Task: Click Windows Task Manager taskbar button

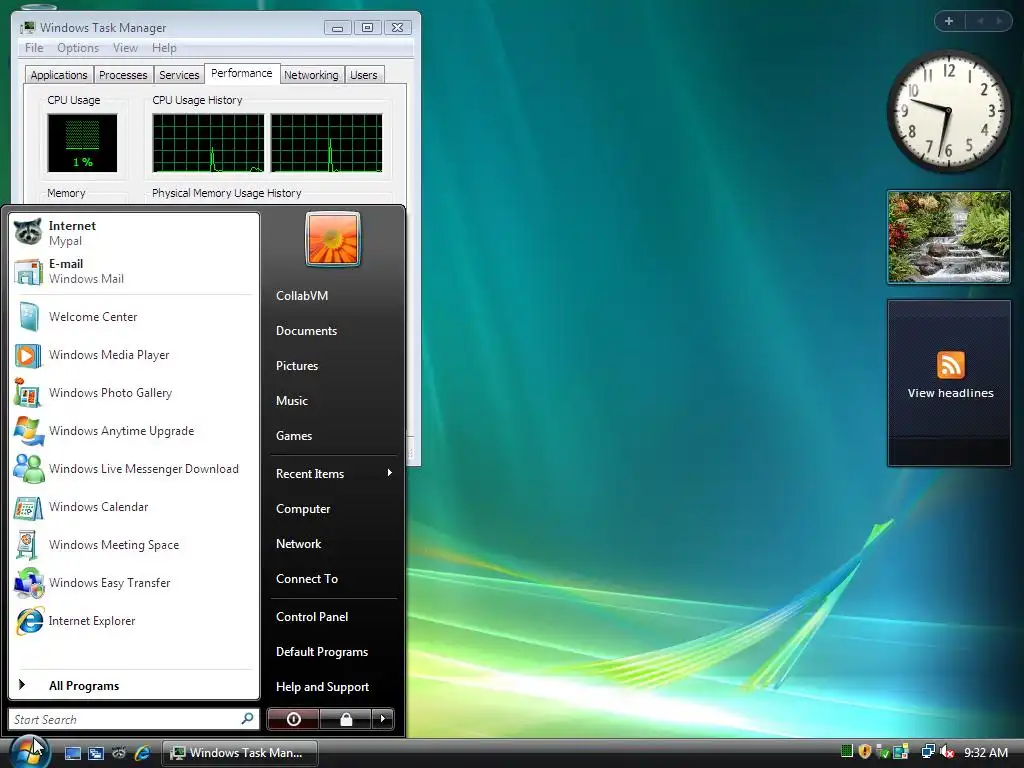Action: click(240, 753)
